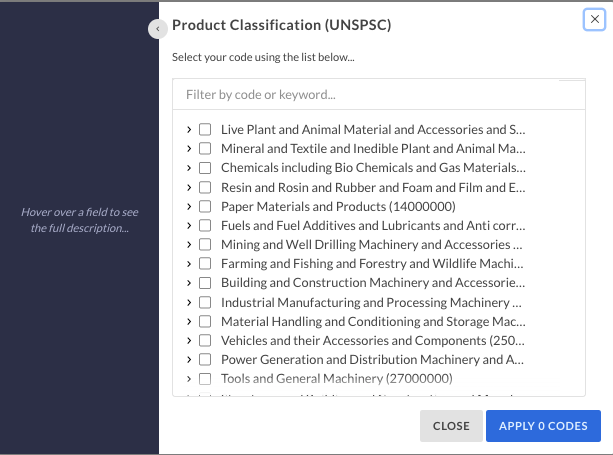Viewport: 613px width, 455px height.
Task: Check Tools and General Machinery box
Action: point(205,378)
